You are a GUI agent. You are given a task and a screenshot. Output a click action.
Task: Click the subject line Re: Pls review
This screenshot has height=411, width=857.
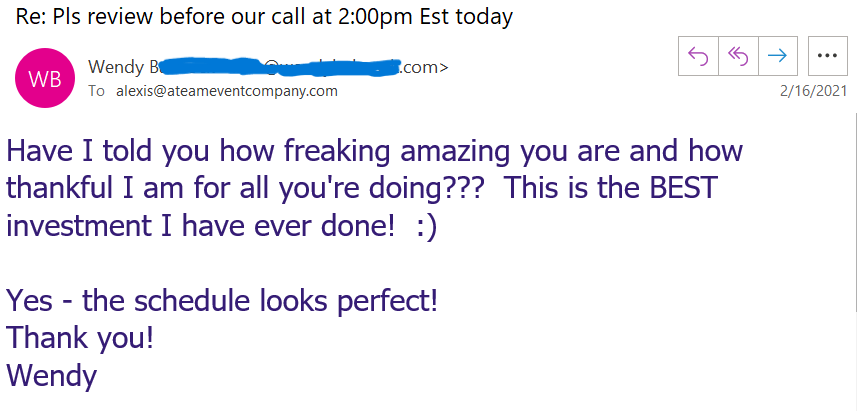[264, 16]
